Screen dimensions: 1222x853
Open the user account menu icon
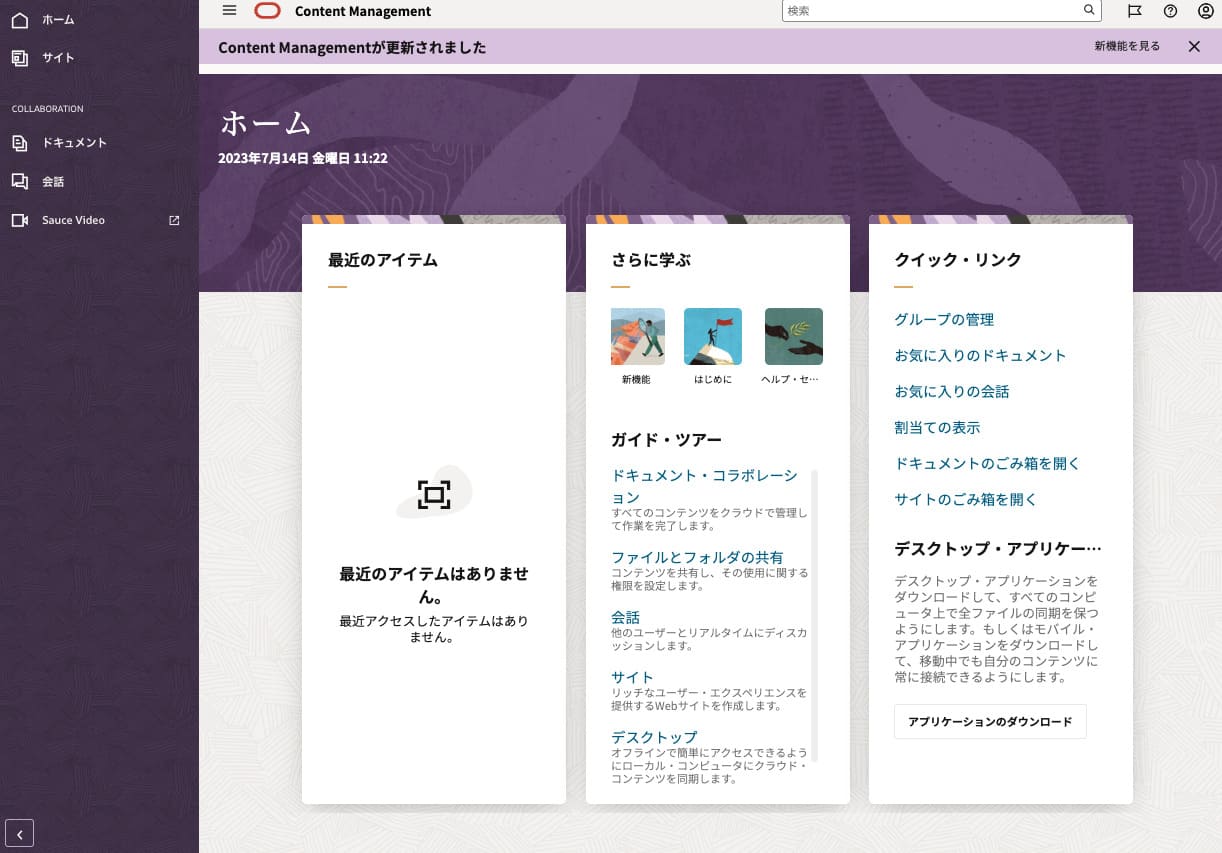click(x=1206, y=11)
